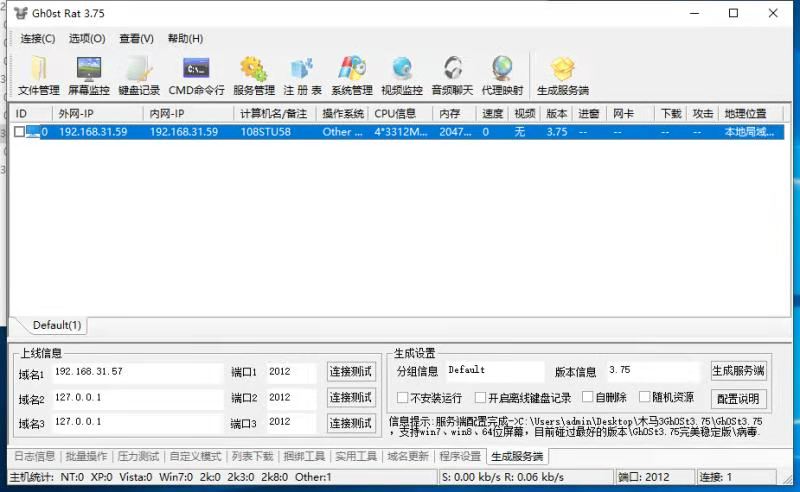Screen dimensions: 800x492
Task: Click the 计算机名/备注 column header
Action: click(275, 114)
